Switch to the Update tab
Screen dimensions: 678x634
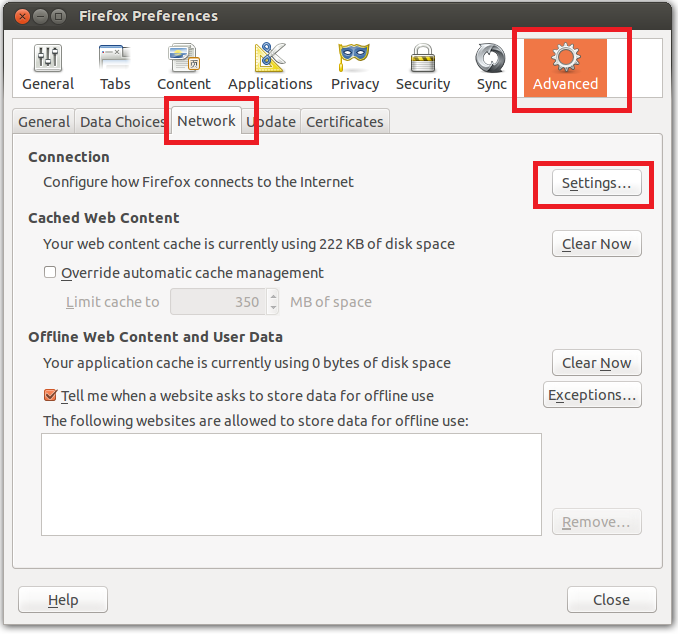tap(271, 122)
